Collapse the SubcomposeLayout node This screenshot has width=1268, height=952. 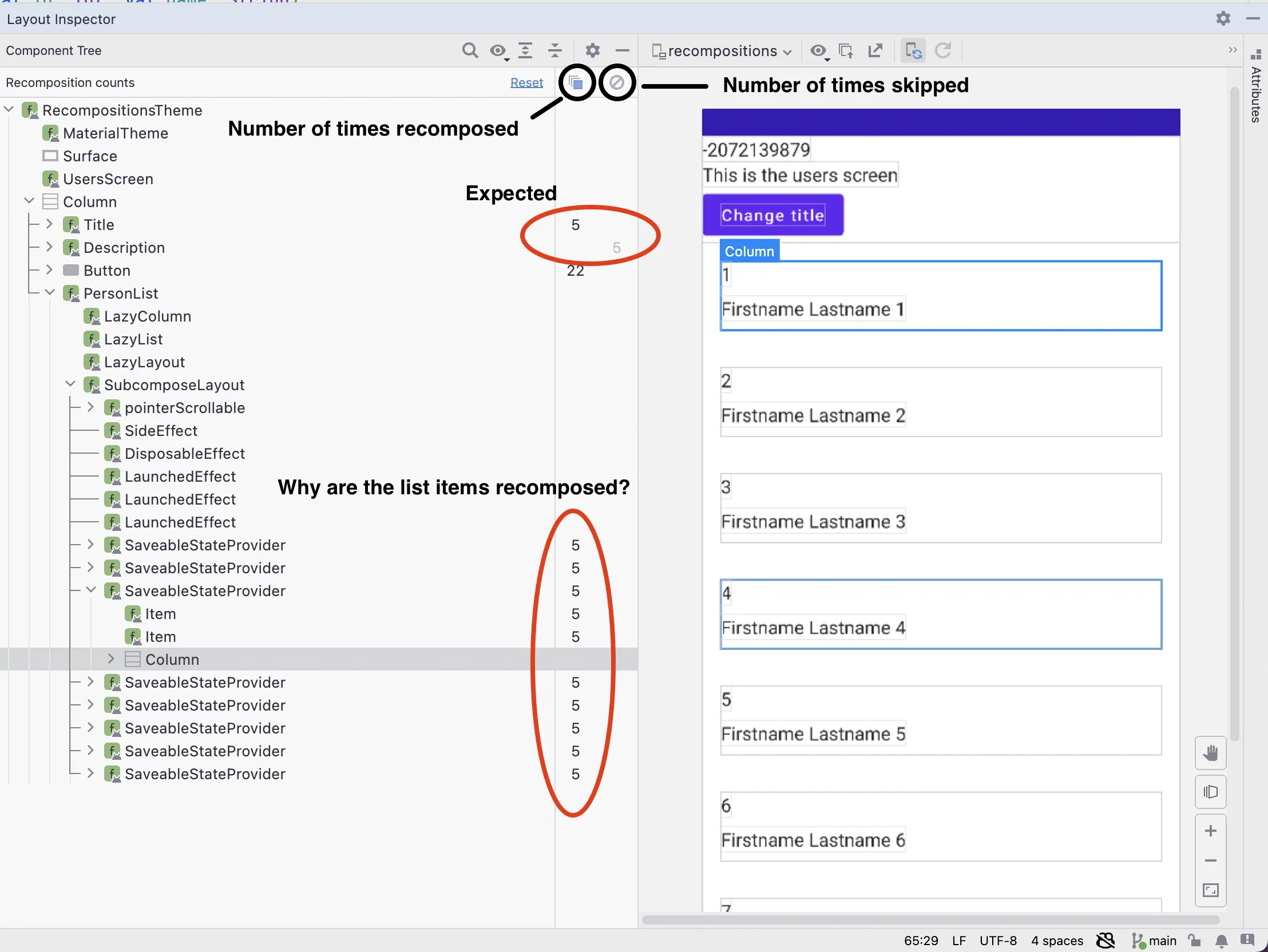(70, 384)
